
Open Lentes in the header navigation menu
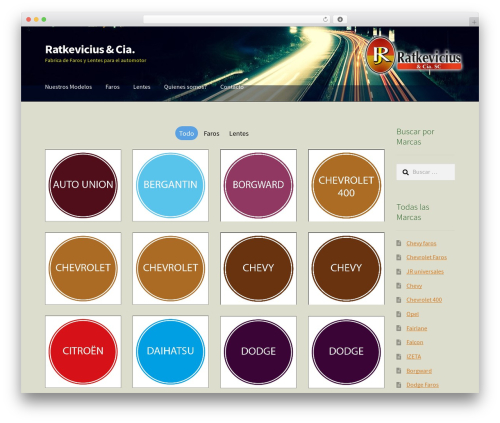click(142, 87)
